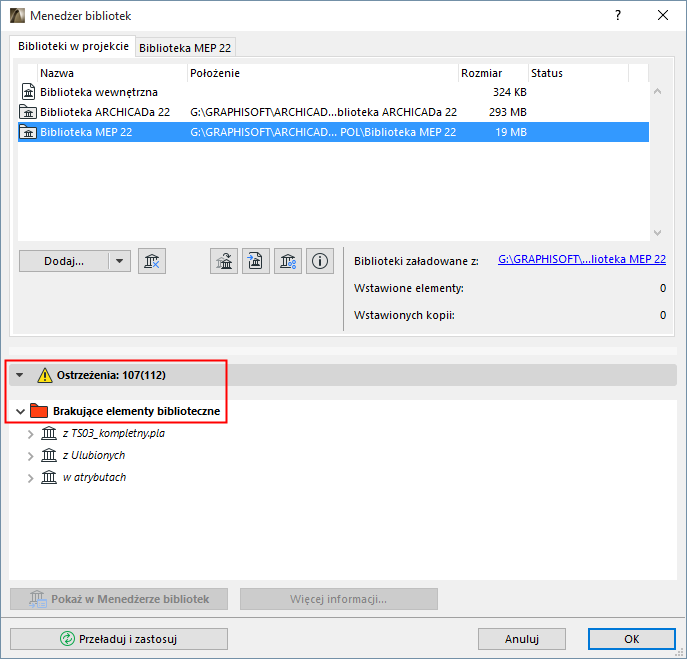Switch to Biblioteka MEP 22 tab

(185, 48)
